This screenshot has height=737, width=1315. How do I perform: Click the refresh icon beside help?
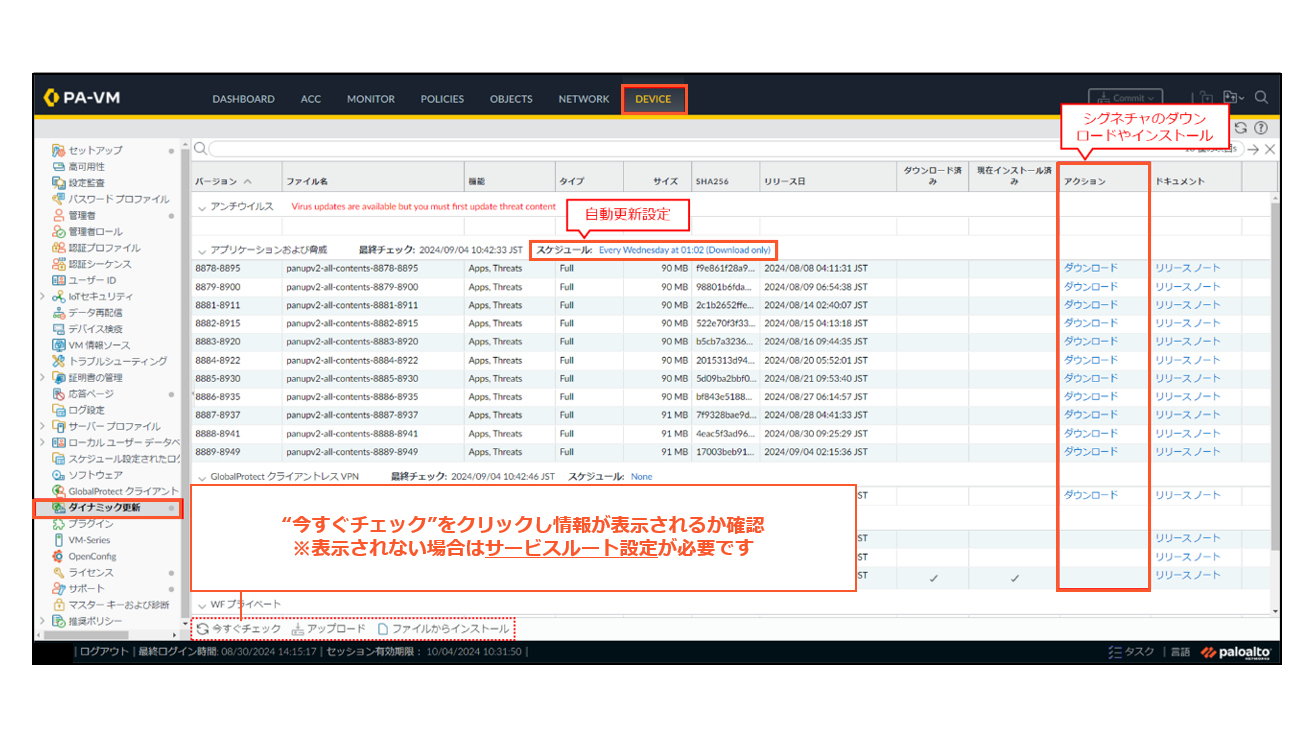click(1241, 128)
